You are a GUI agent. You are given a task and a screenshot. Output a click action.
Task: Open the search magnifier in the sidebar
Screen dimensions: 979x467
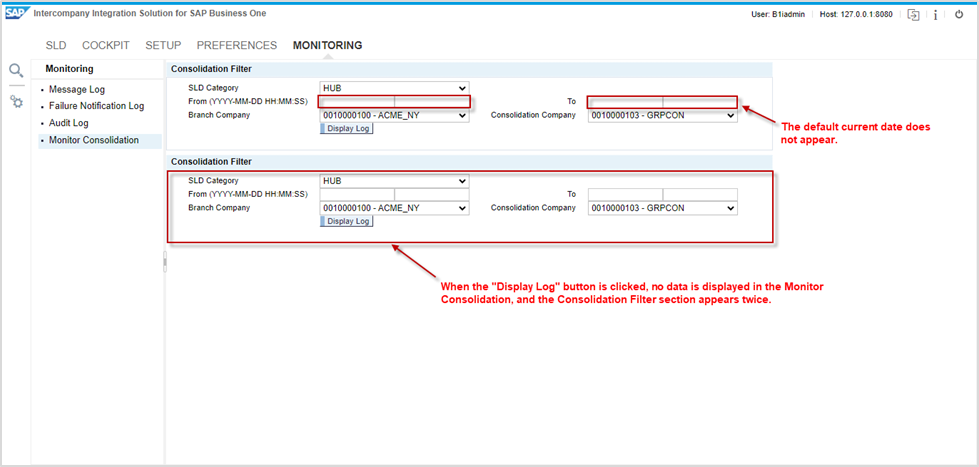pyautogui.click(x=16, y=70)
